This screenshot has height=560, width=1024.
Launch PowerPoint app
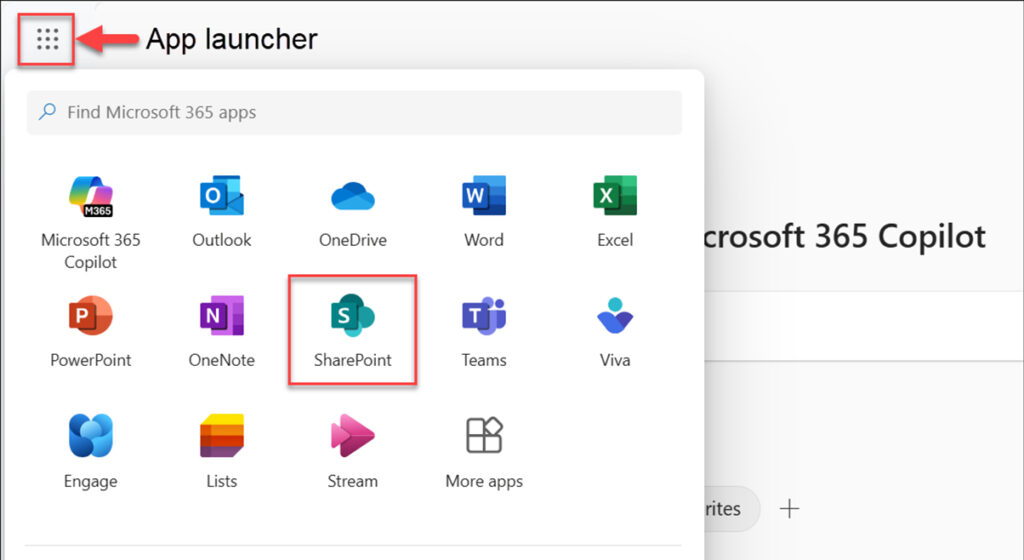pos(91,333)
